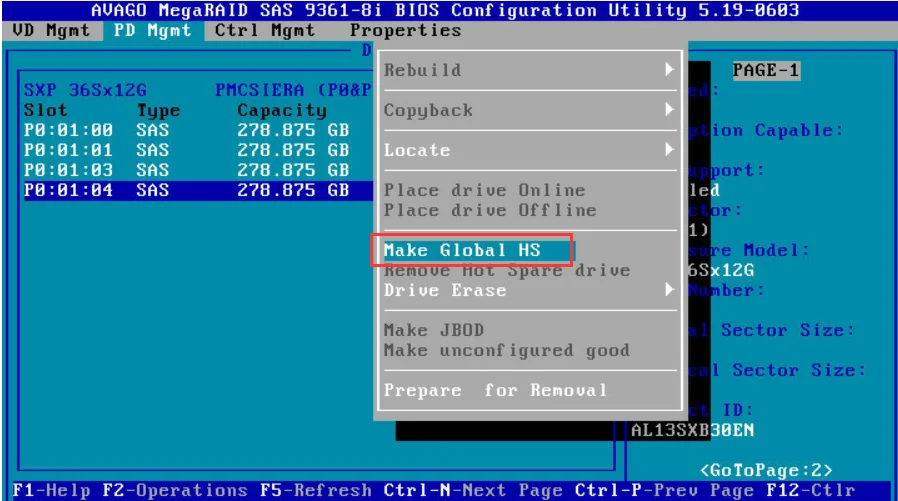Click Ctrl-P-Prev Page in bottom bar
Viewport: 898px width, 501px height.
[x=664, y=491]
